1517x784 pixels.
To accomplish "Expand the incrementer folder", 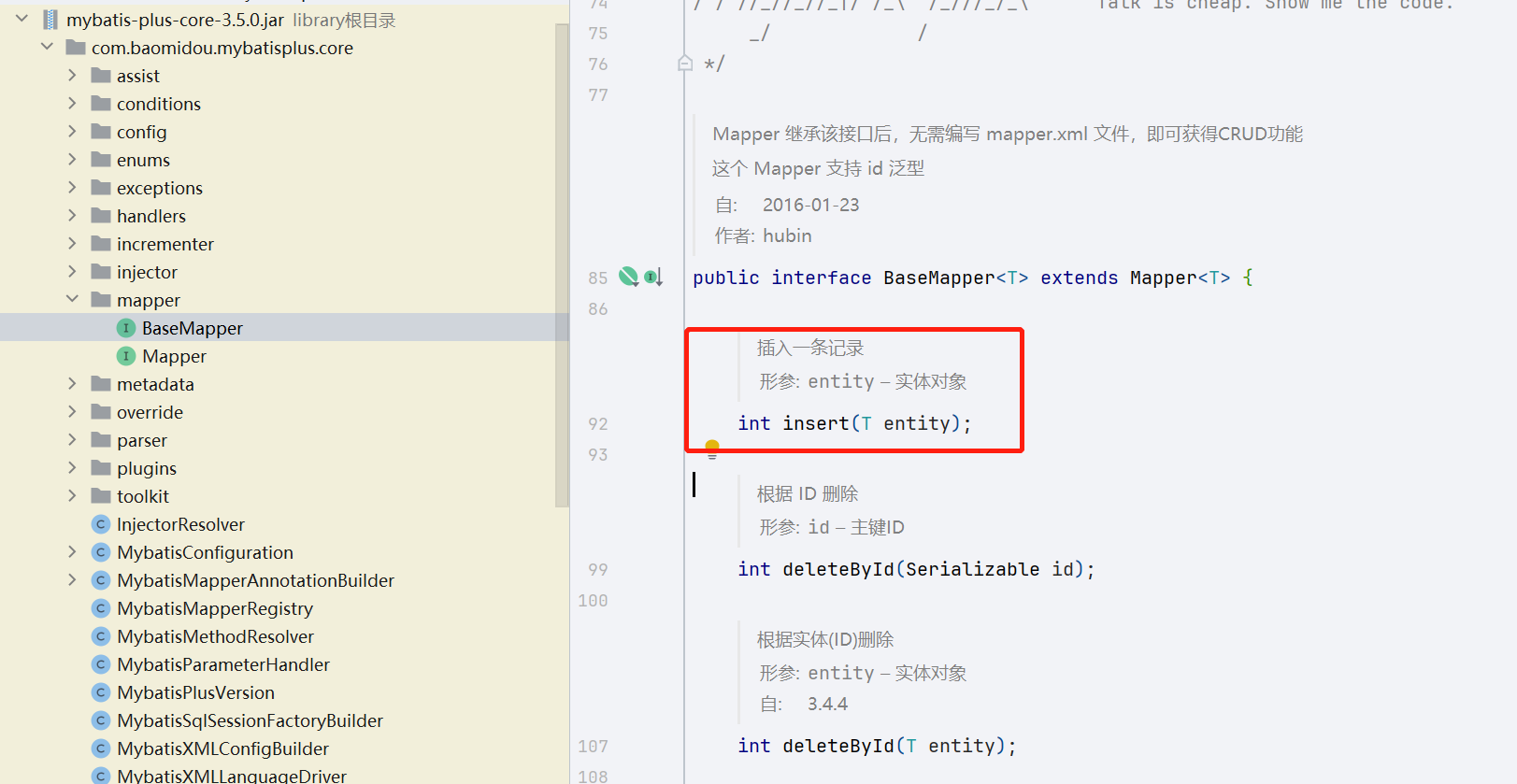I will pos(72,243).
